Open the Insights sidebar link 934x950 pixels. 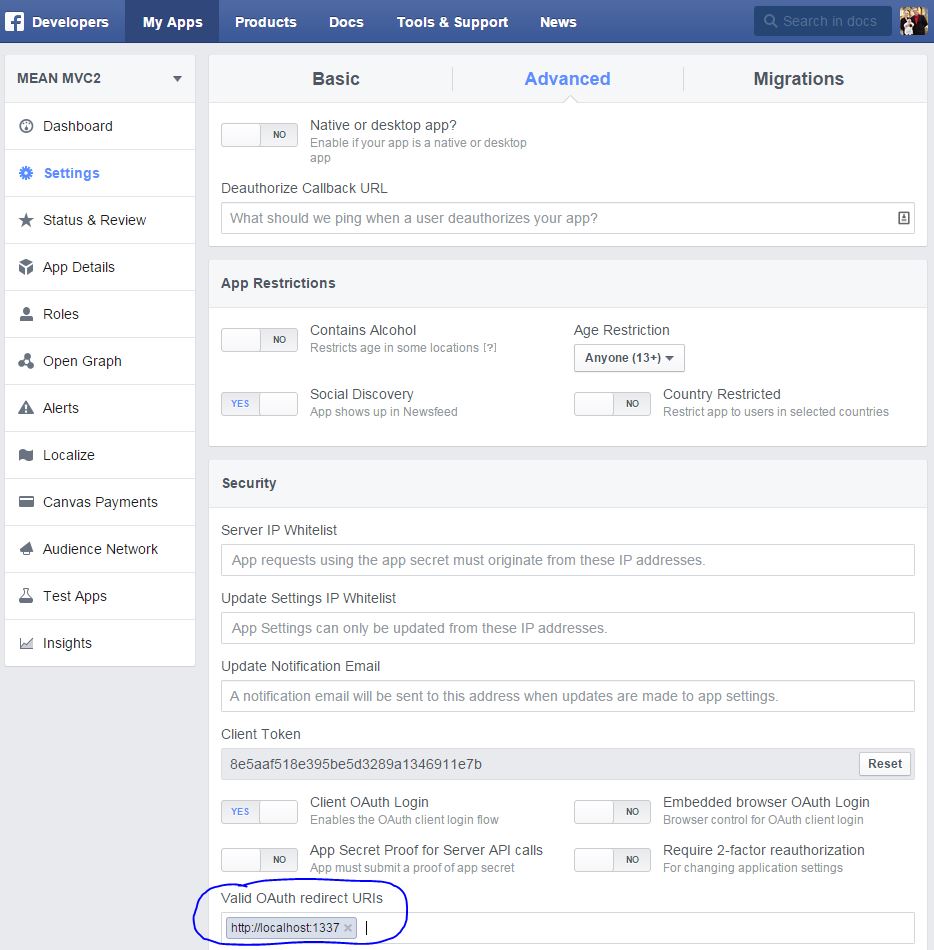click(100, 643)
